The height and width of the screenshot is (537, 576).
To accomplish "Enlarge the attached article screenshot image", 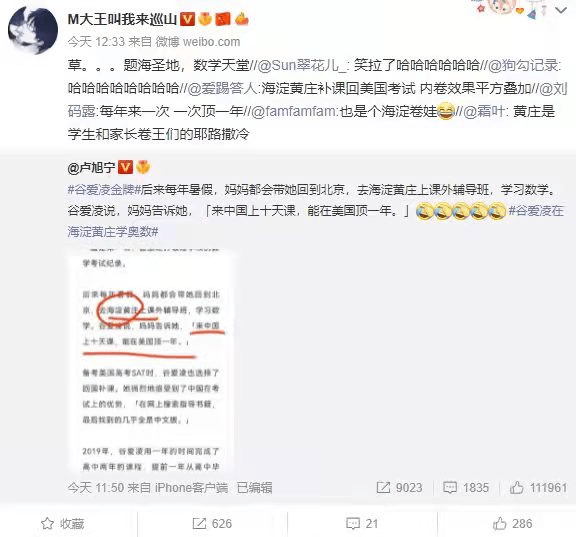I will [x=151, y=360].
